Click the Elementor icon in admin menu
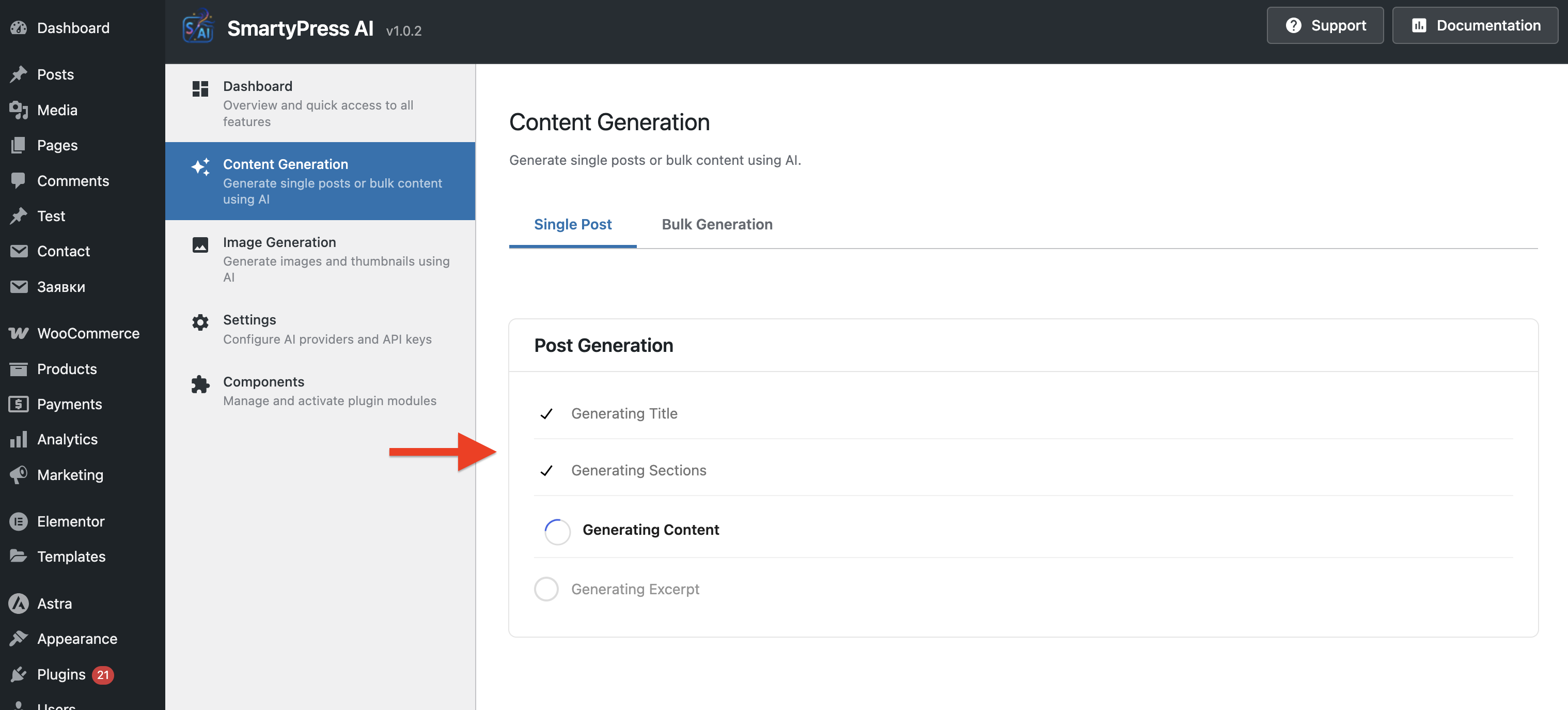Screen dimensions: 1568x710 point(18,521)
